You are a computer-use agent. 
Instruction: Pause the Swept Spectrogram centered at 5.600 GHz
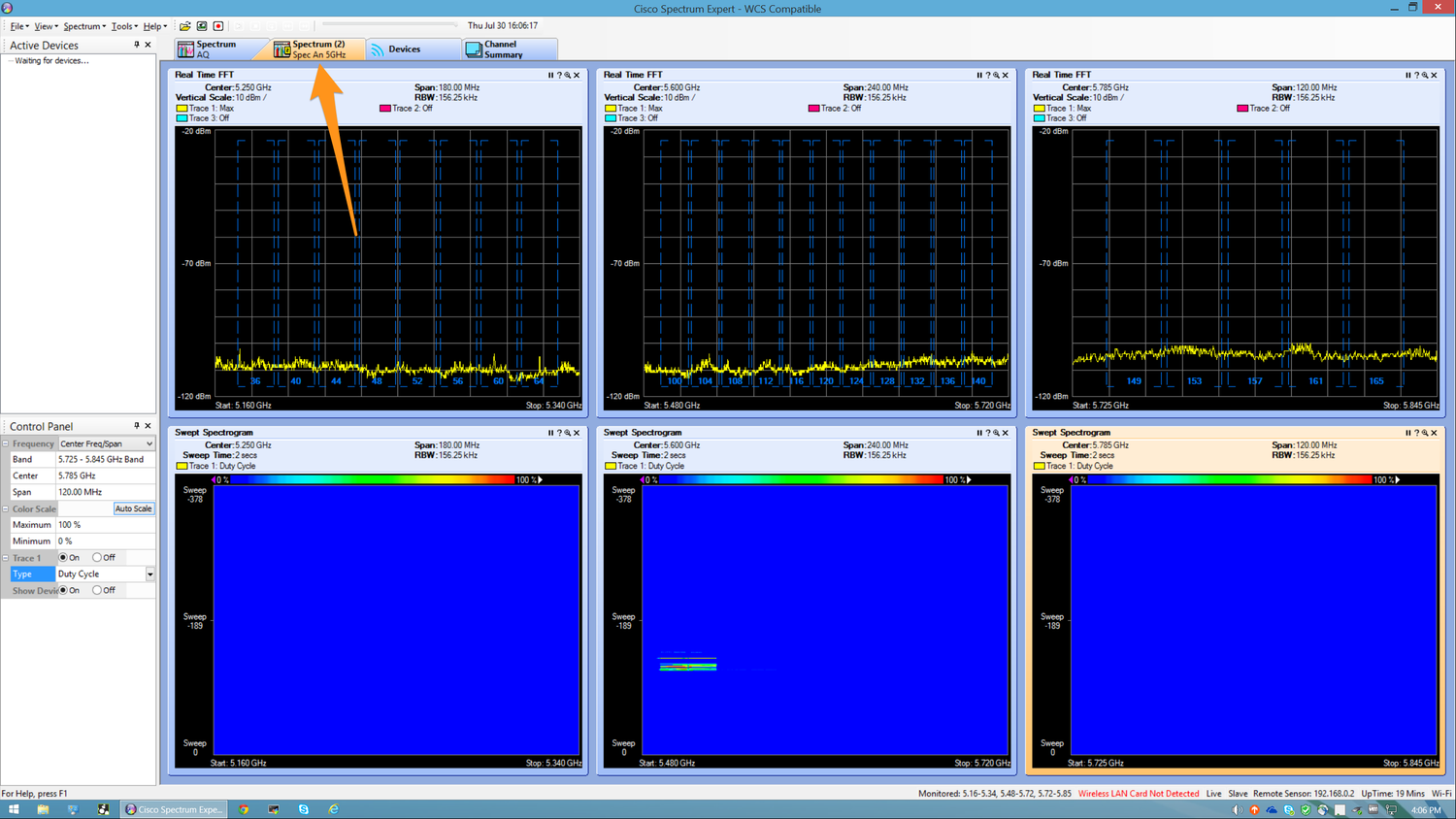click(978, 433)
